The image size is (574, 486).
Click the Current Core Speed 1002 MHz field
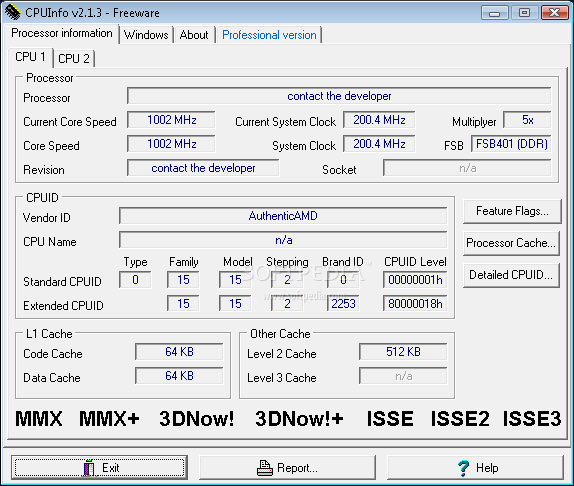[171, 120]
